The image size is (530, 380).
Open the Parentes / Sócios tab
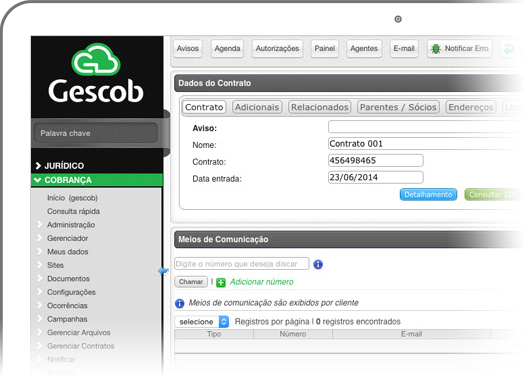coord(398,107)
